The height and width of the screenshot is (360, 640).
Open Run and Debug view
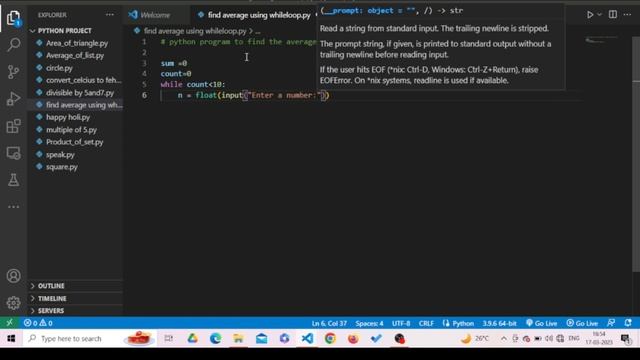13,99
